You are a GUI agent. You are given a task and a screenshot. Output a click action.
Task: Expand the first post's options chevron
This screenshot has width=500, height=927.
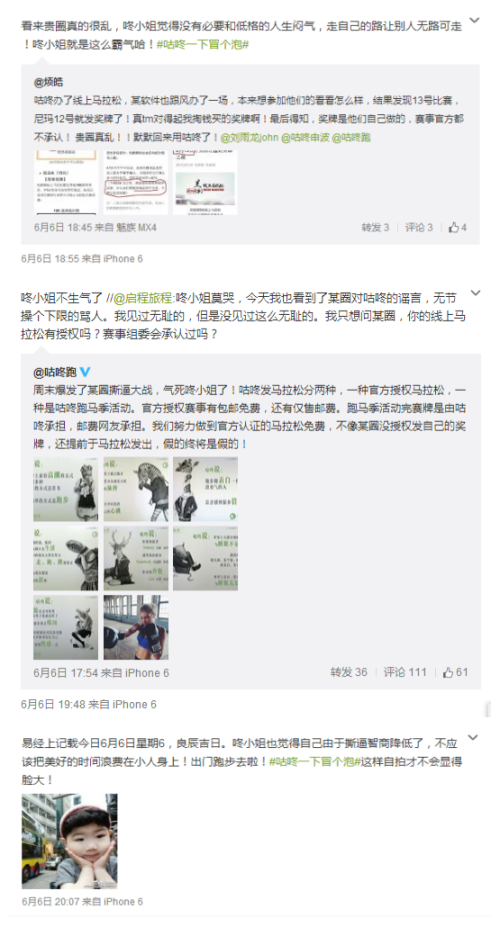tap(474, 21)
